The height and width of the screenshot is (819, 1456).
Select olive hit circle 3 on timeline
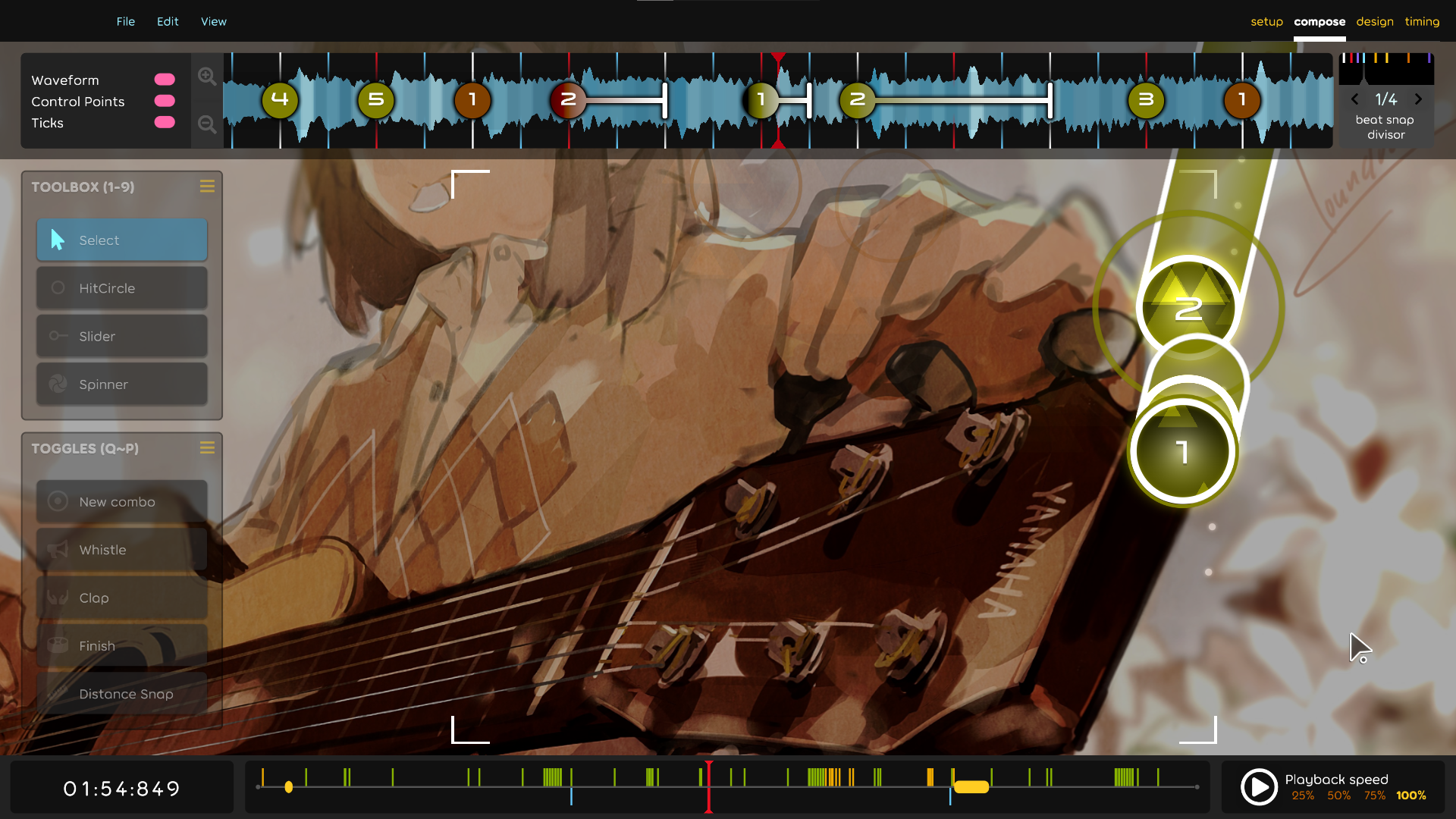tap(1146, 99)
